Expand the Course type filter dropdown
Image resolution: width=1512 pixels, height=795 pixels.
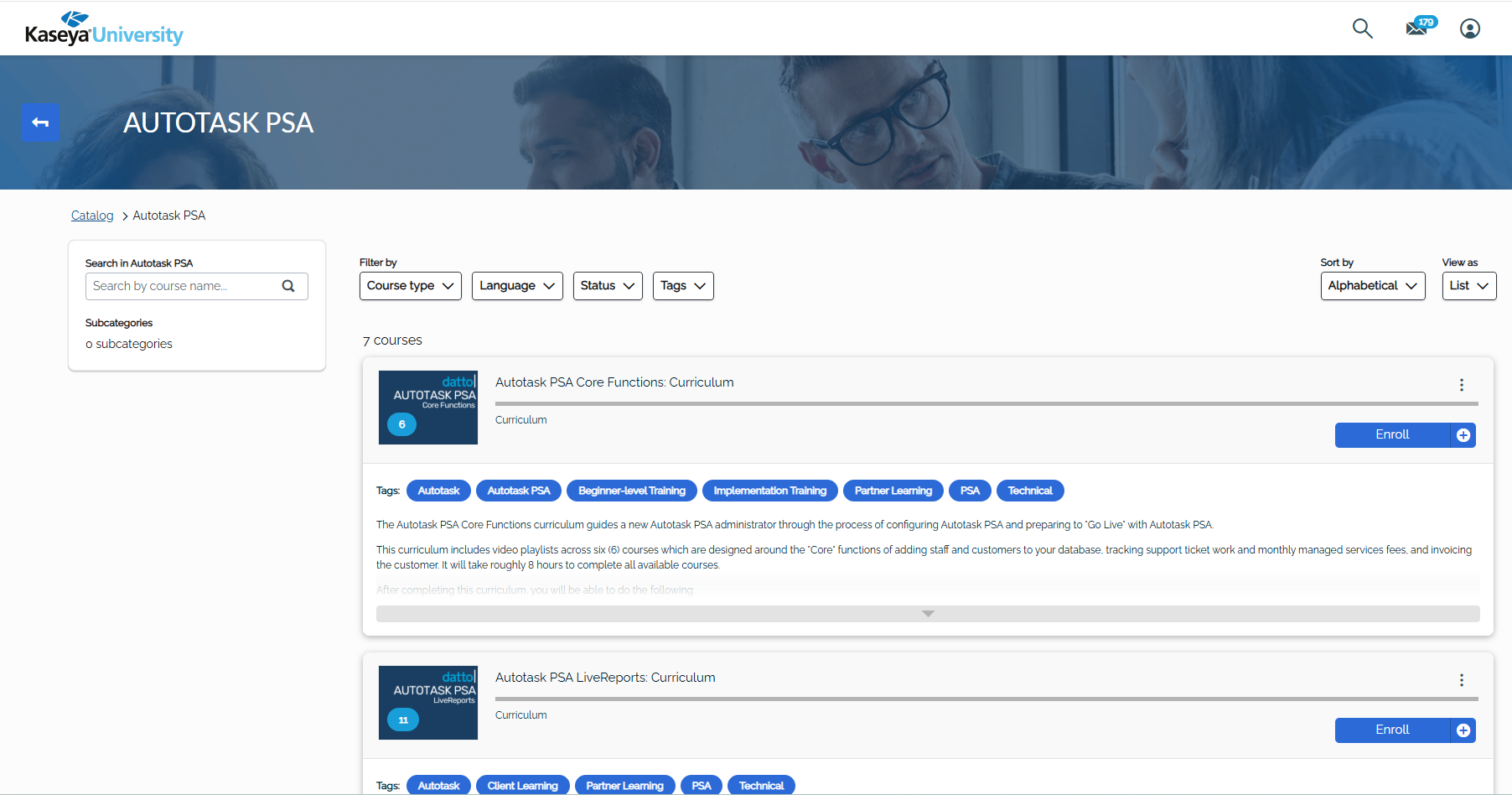click(410, 286)
